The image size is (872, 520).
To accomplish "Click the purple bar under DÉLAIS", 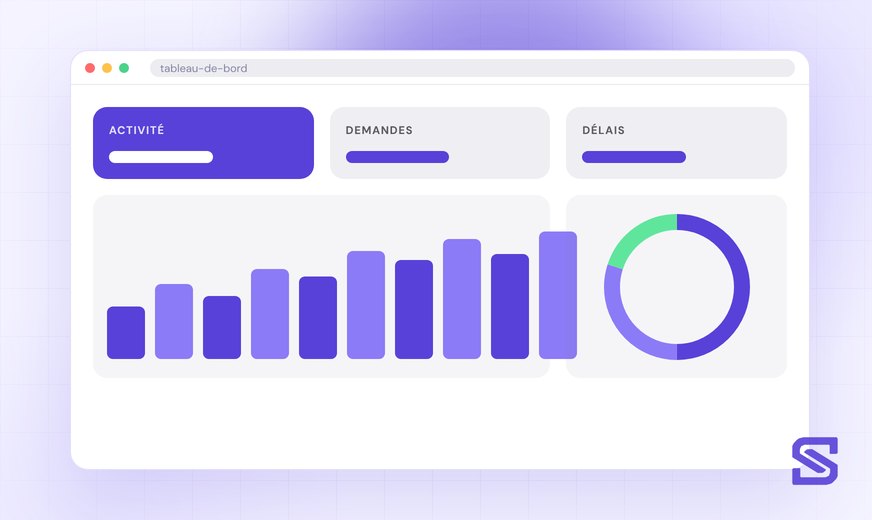I will pyautogui.click(x=634, y=157).
